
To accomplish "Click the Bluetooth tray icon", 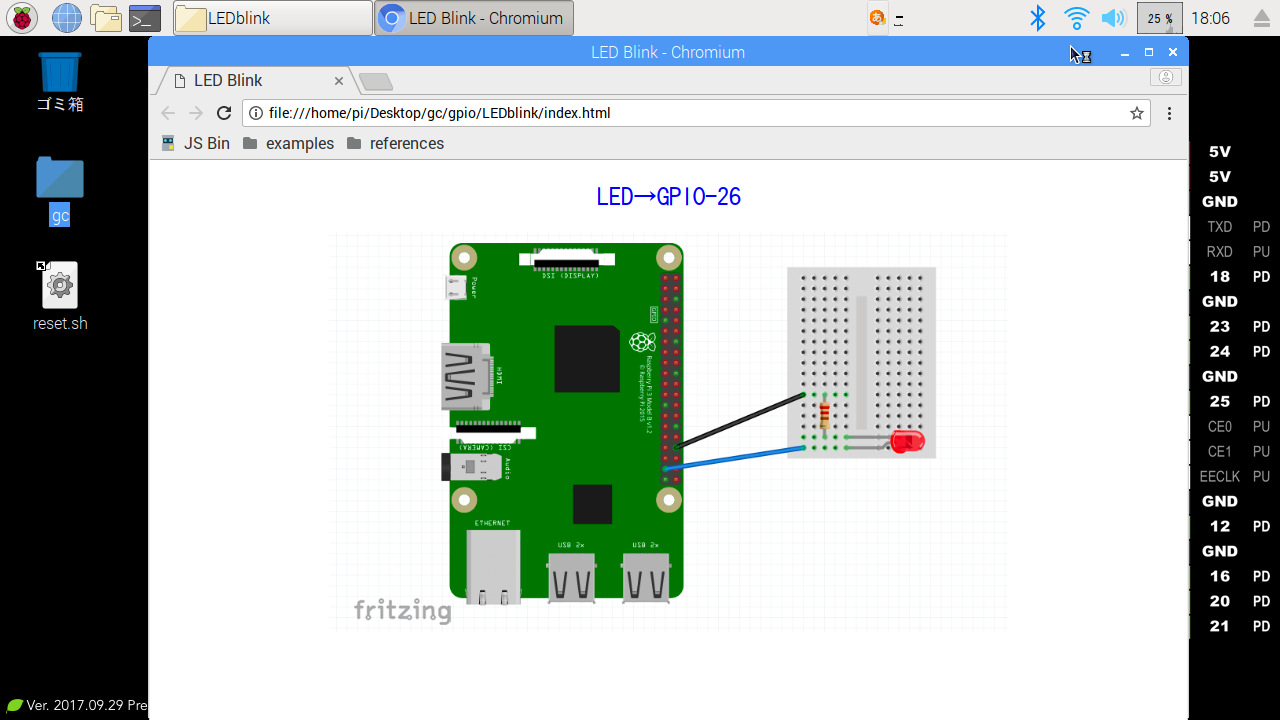I will point(1038,18).
